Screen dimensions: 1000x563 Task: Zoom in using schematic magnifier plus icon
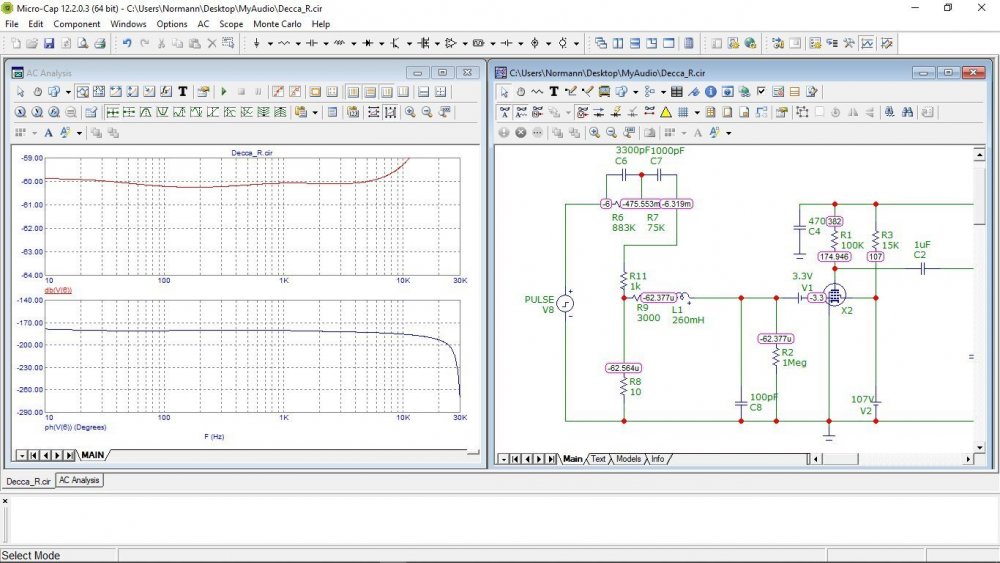pos(595,132)
